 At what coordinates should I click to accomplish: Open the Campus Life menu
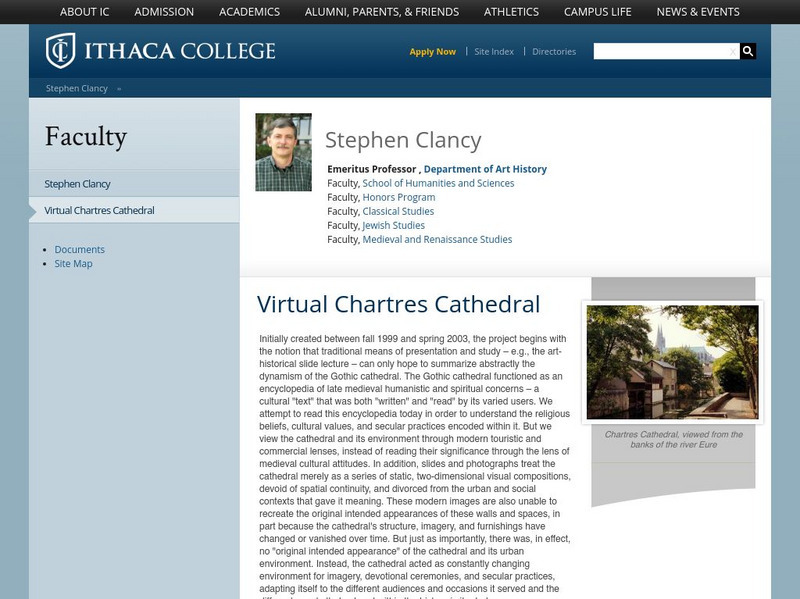(x=598, y=12)
